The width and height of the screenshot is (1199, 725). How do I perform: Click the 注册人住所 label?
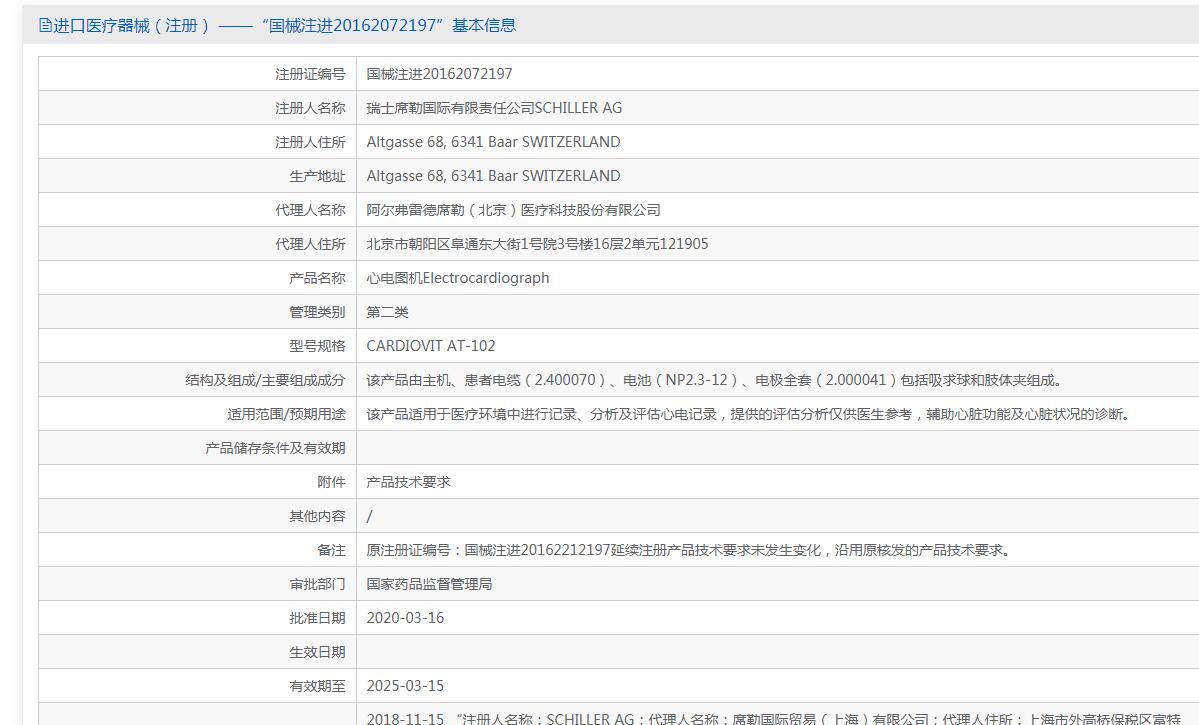[x=310, y=142]
